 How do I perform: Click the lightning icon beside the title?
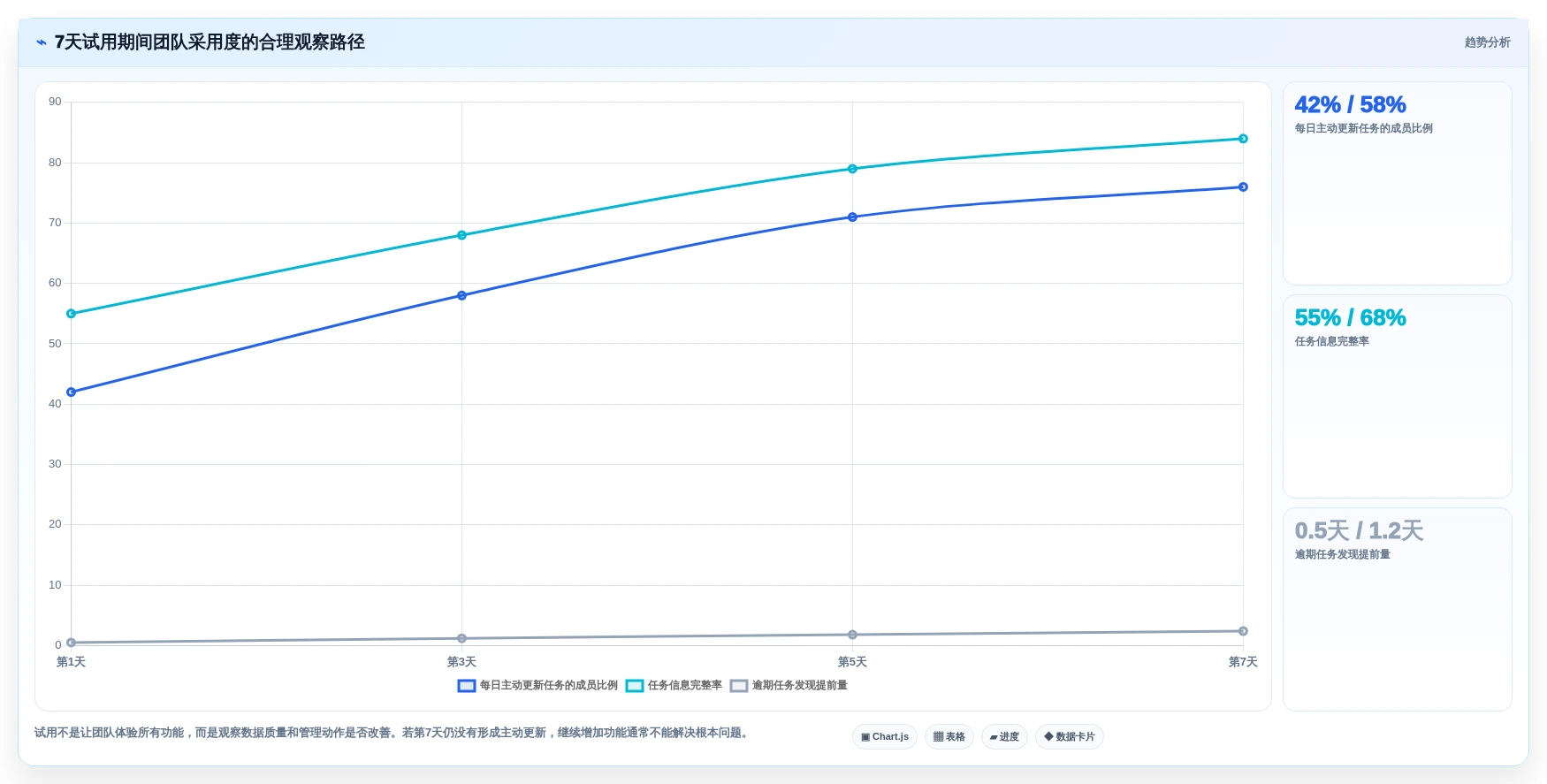tap(42, 42)
